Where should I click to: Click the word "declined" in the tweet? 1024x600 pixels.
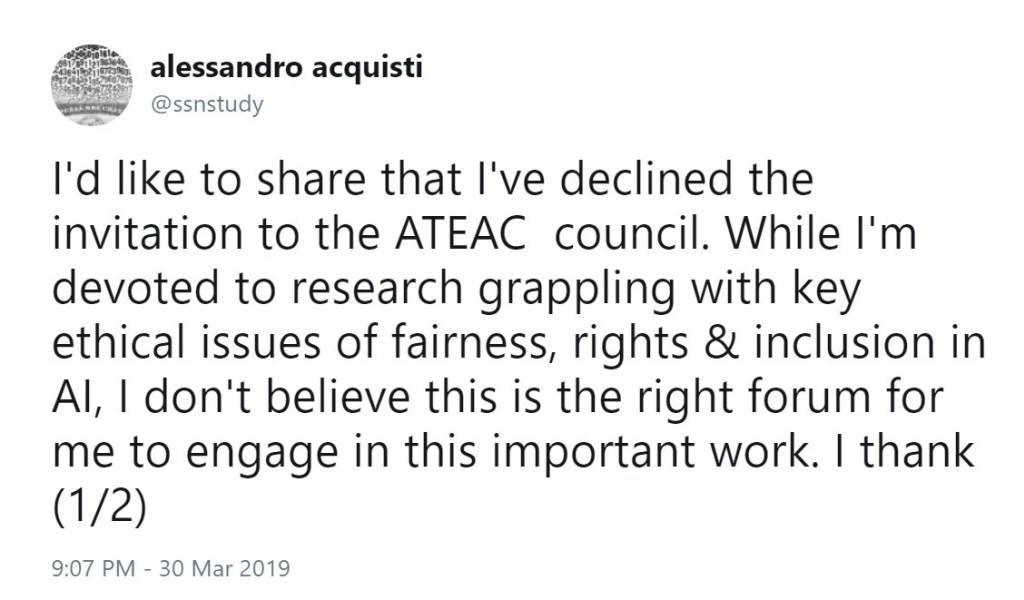(x=646, y=180)
